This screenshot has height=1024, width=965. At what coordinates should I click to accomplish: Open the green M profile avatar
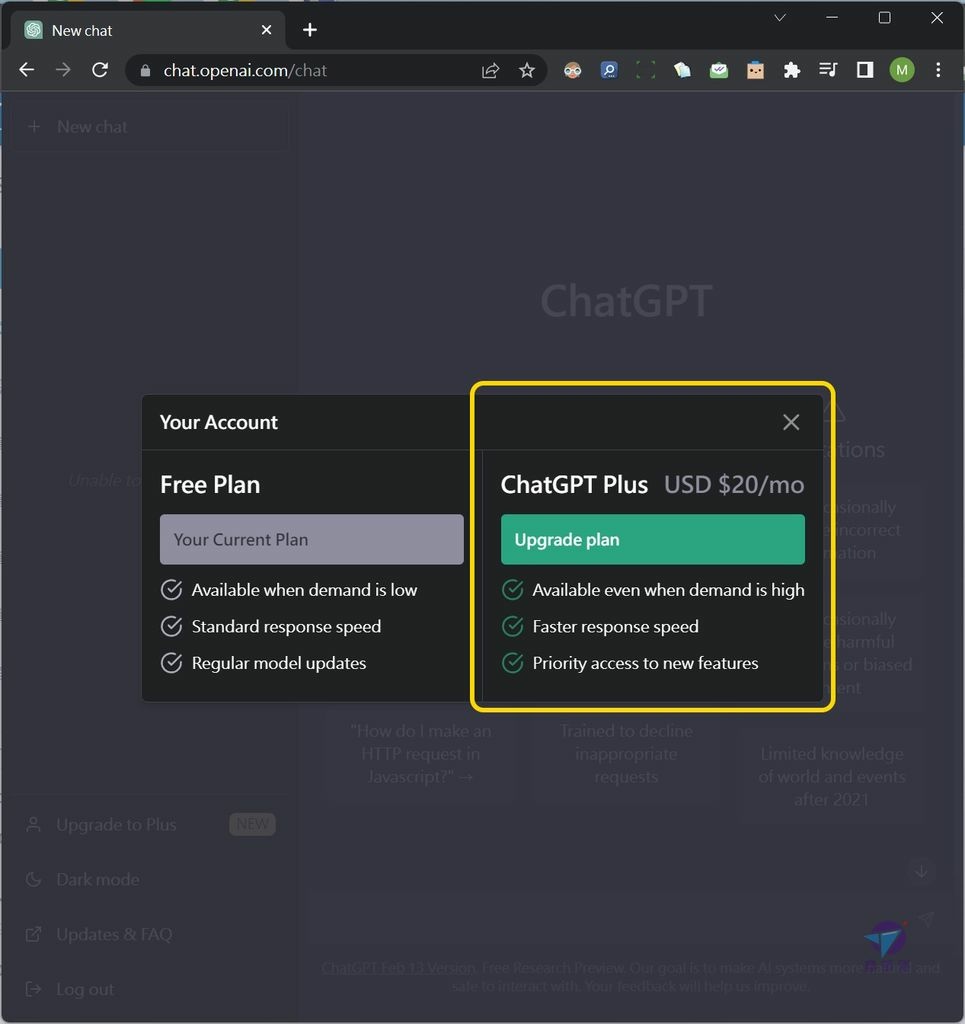[x=902, y=70]
